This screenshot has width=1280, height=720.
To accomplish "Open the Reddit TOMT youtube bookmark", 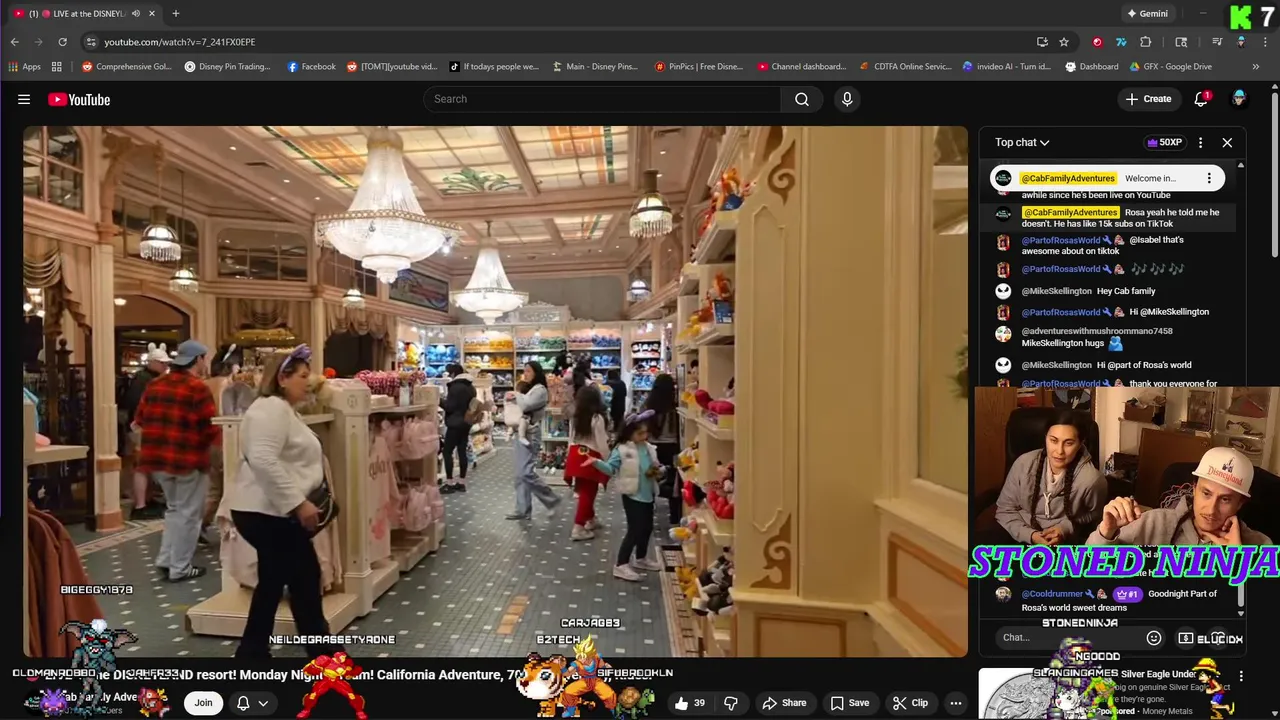I will [x=391, y=67].
